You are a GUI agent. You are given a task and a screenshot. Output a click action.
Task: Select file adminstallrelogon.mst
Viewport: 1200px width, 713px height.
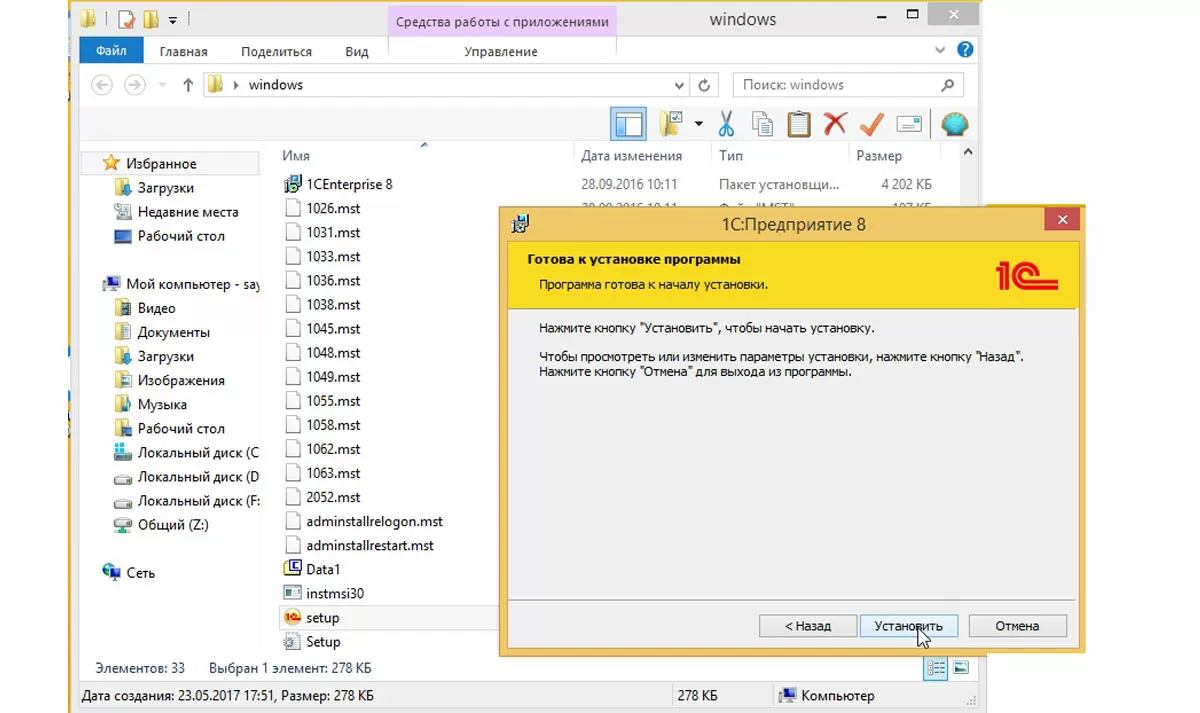(375, 521)
